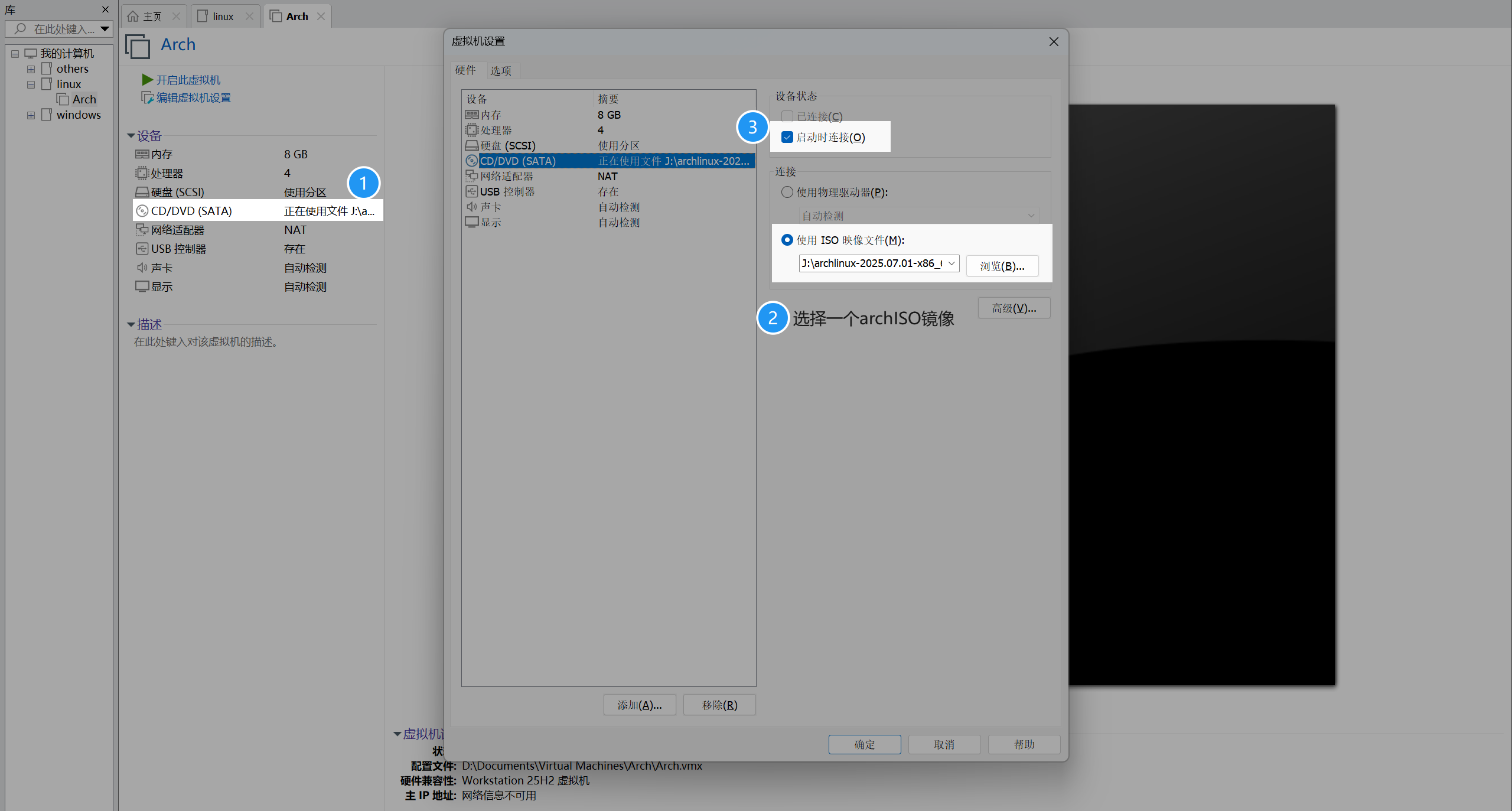
Task: Click the Edit VM settings icon
Action: [x=147, y=97]
